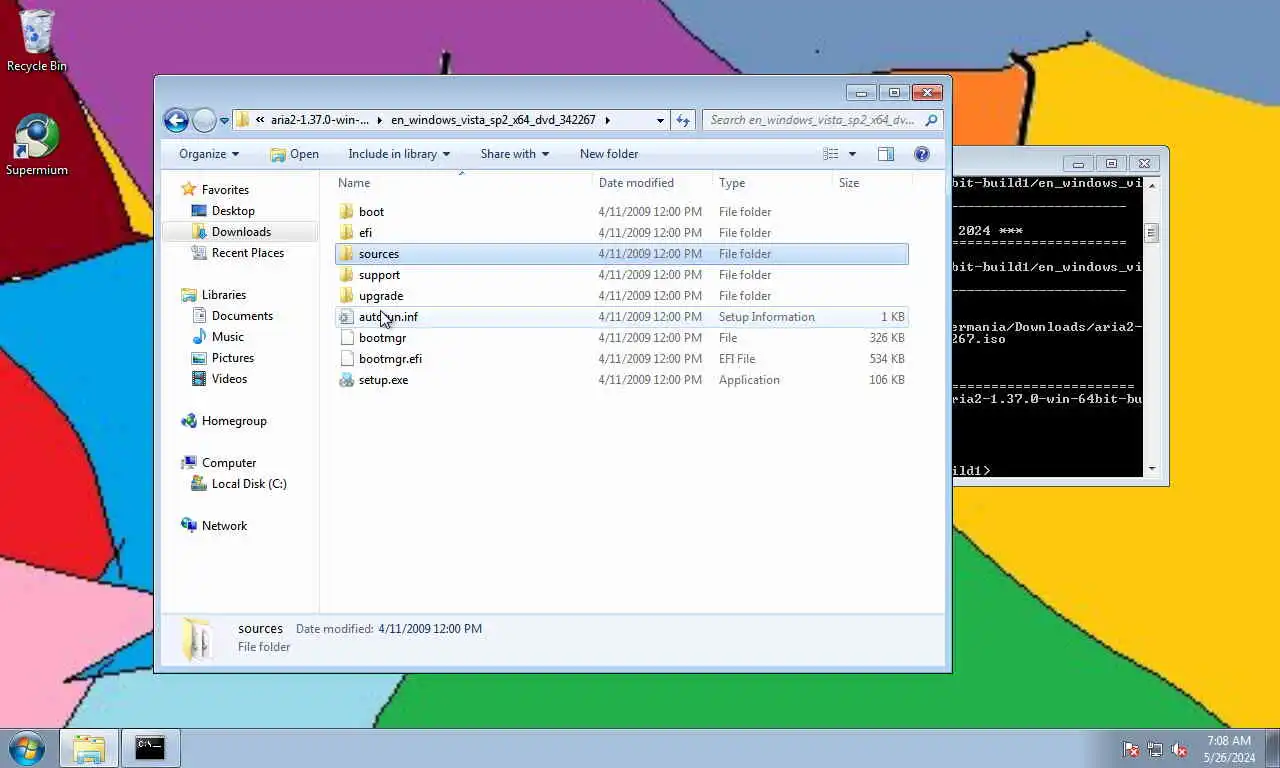1280x768 pixels.
Task: Click the muted volume tray icon
Action: tap(1179, 749)
